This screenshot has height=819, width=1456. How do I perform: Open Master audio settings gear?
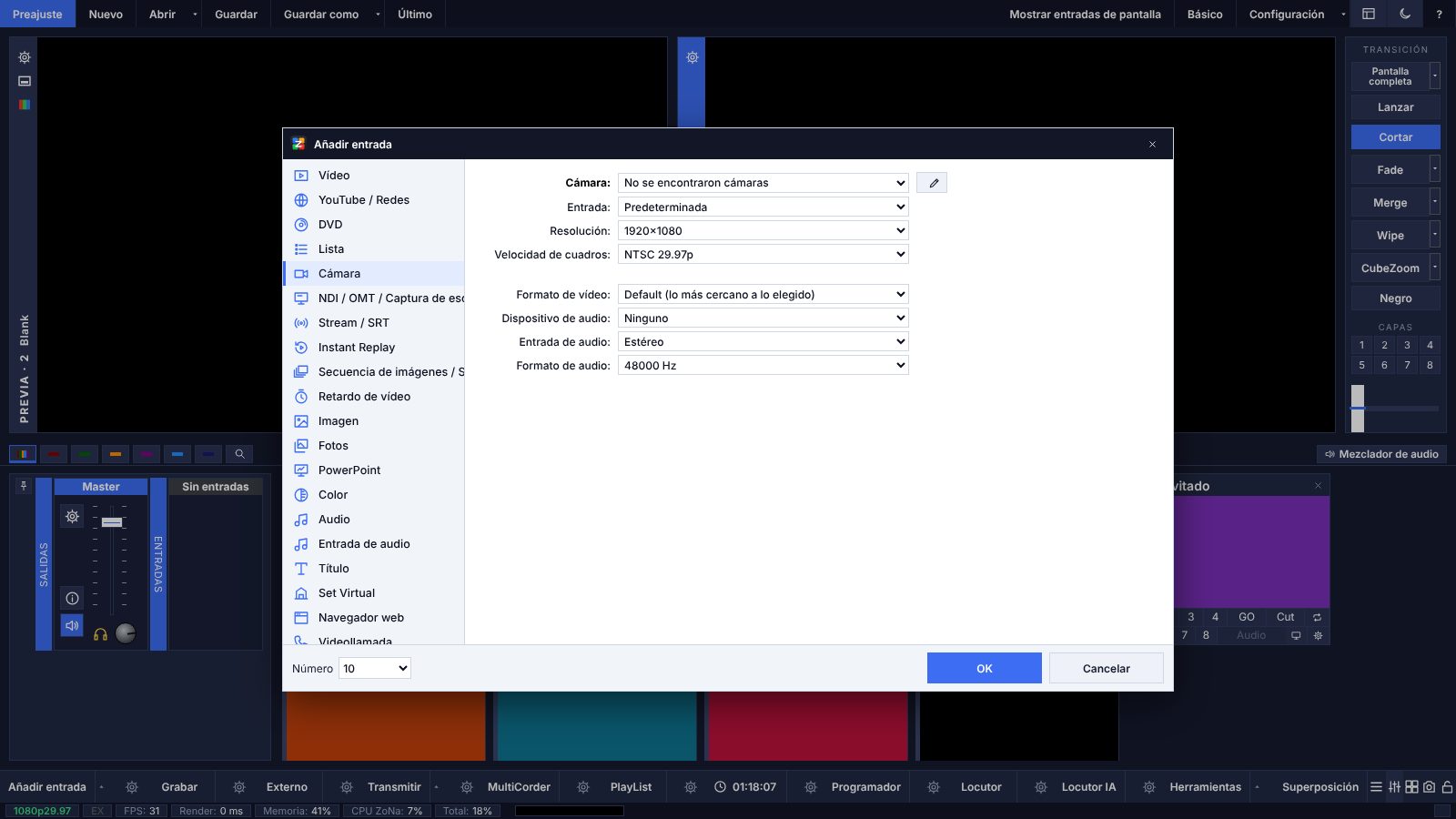point(72,517)
